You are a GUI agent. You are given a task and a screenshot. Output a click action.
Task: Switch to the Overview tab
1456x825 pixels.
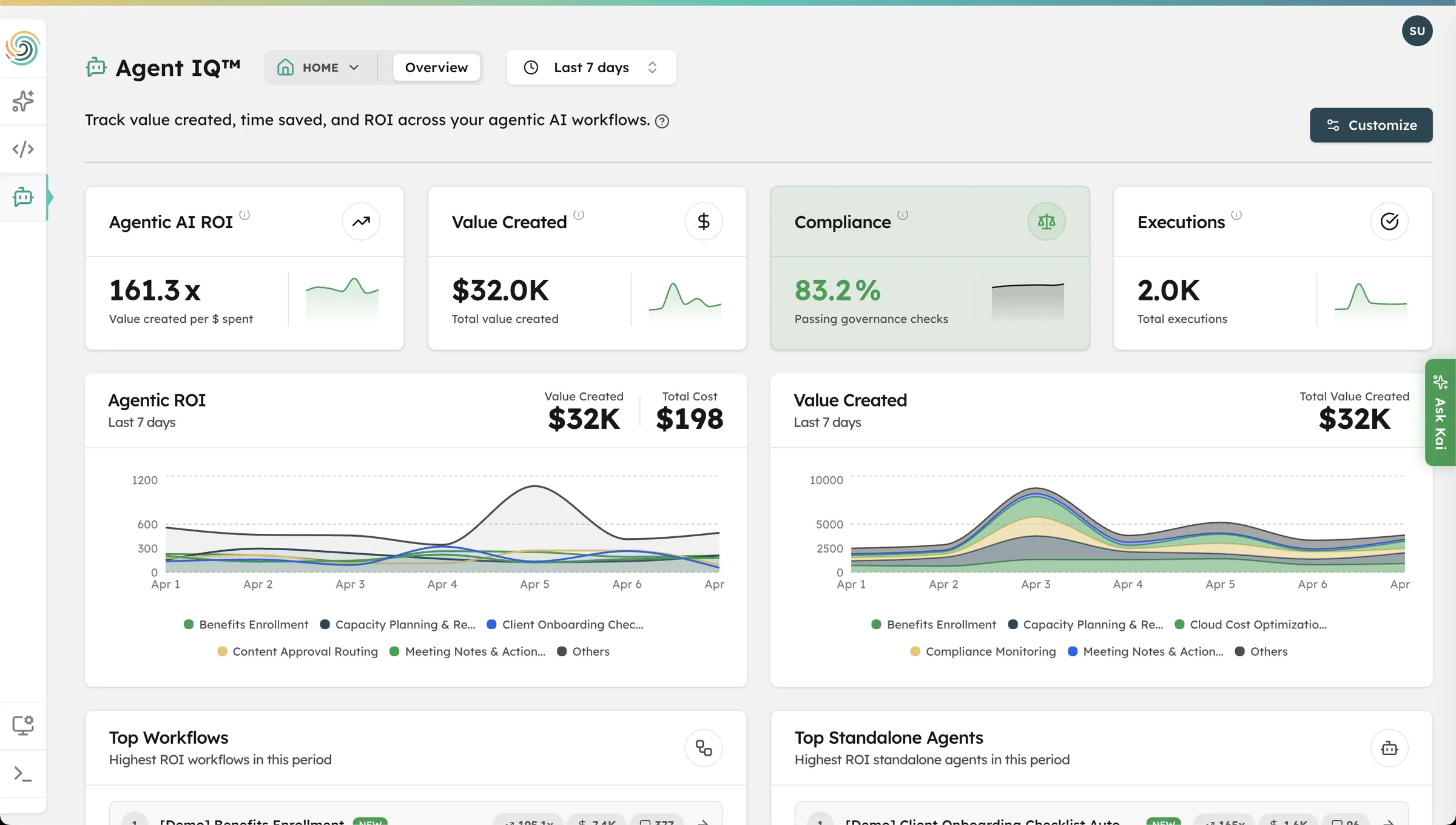pyautogui.click(x=436, y=67)
